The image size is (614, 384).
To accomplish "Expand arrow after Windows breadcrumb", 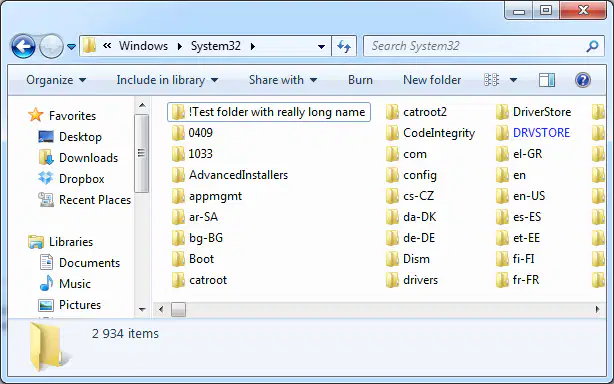I will pos(180,46).
